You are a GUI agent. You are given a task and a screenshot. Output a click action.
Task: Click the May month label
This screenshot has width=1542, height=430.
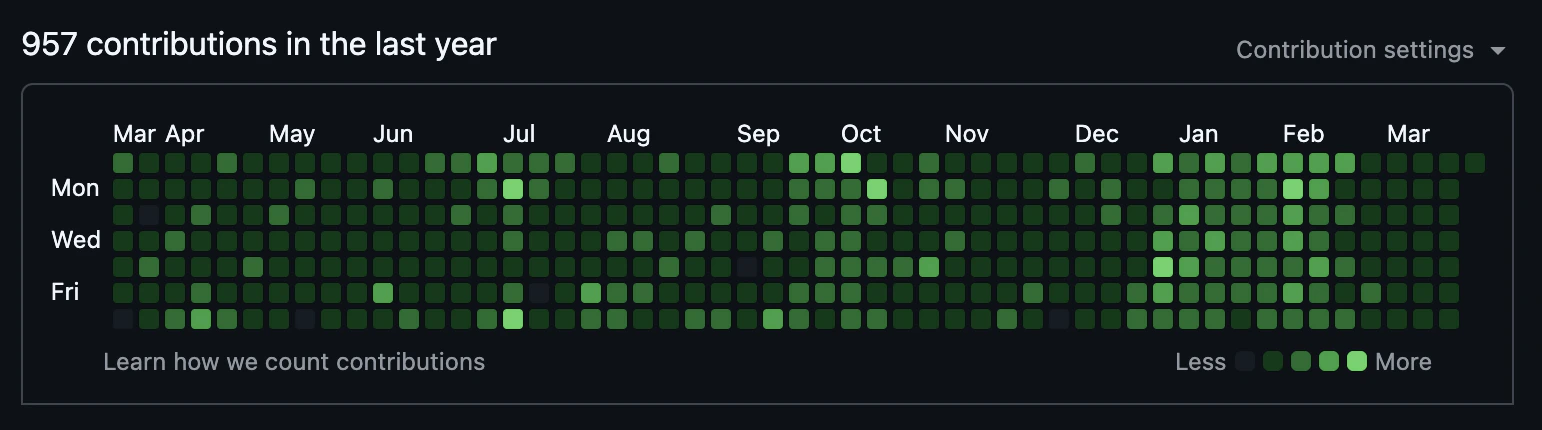point(292,134)
